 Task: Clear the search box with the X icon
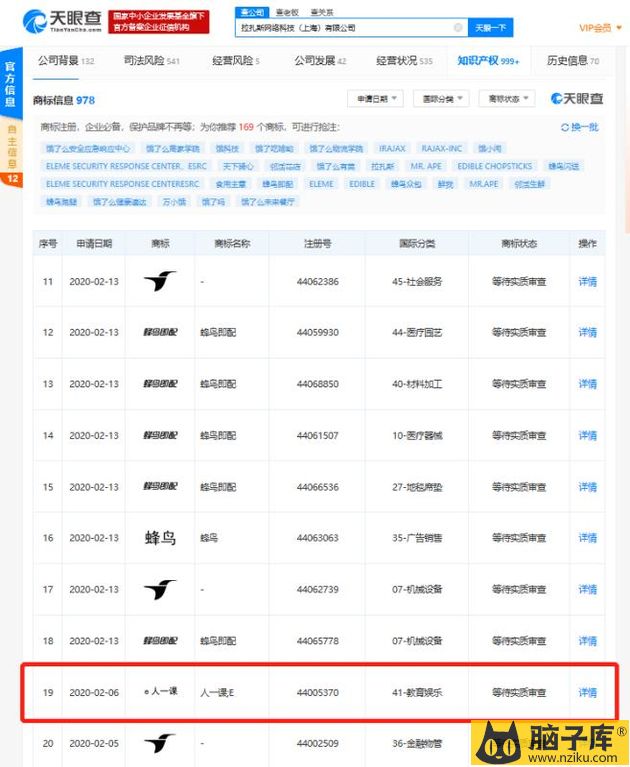(x=458, y=27)
